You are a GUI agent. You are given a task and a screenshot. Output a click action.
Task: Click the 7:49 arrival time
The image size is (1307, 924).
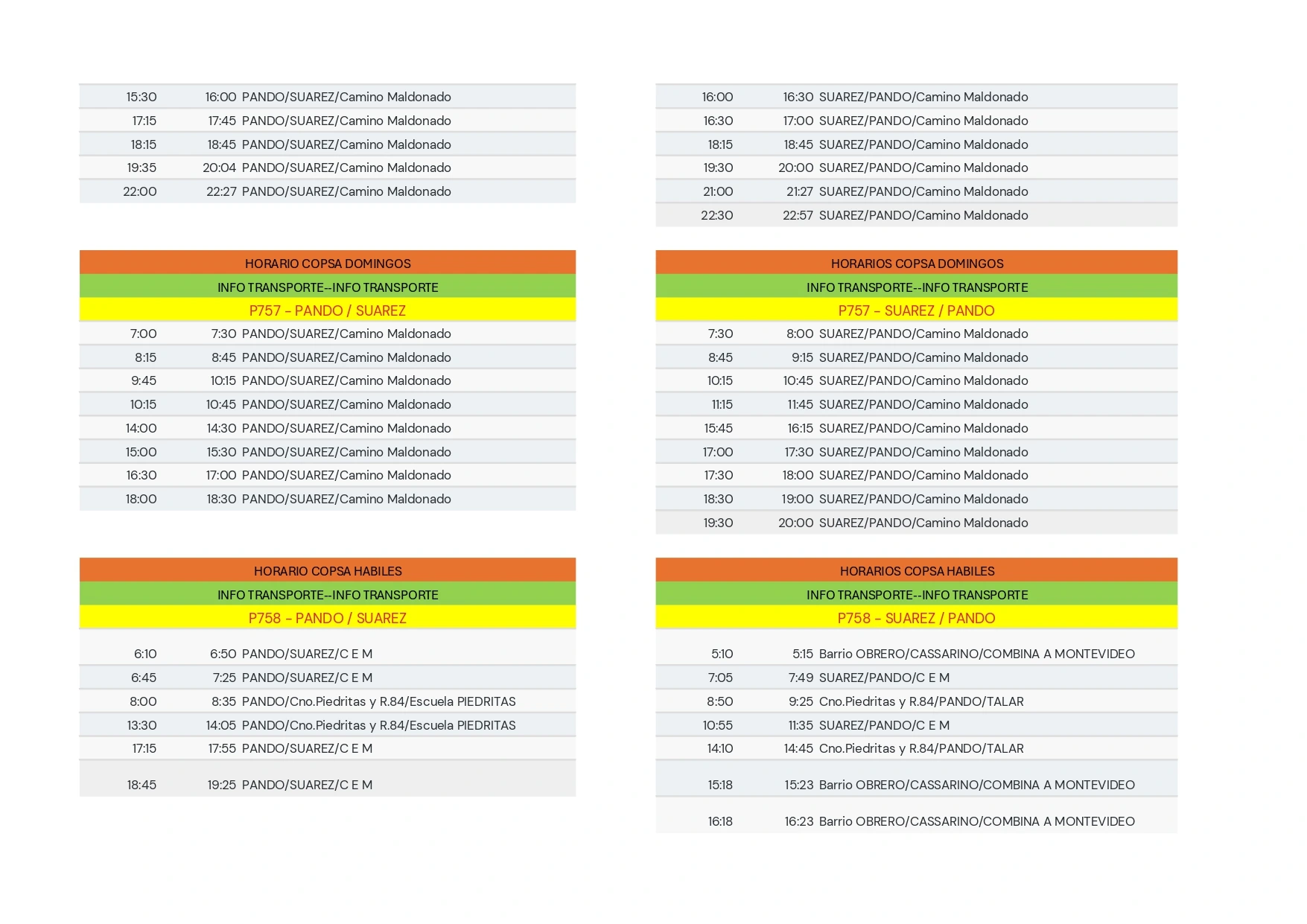pos(801,678)
